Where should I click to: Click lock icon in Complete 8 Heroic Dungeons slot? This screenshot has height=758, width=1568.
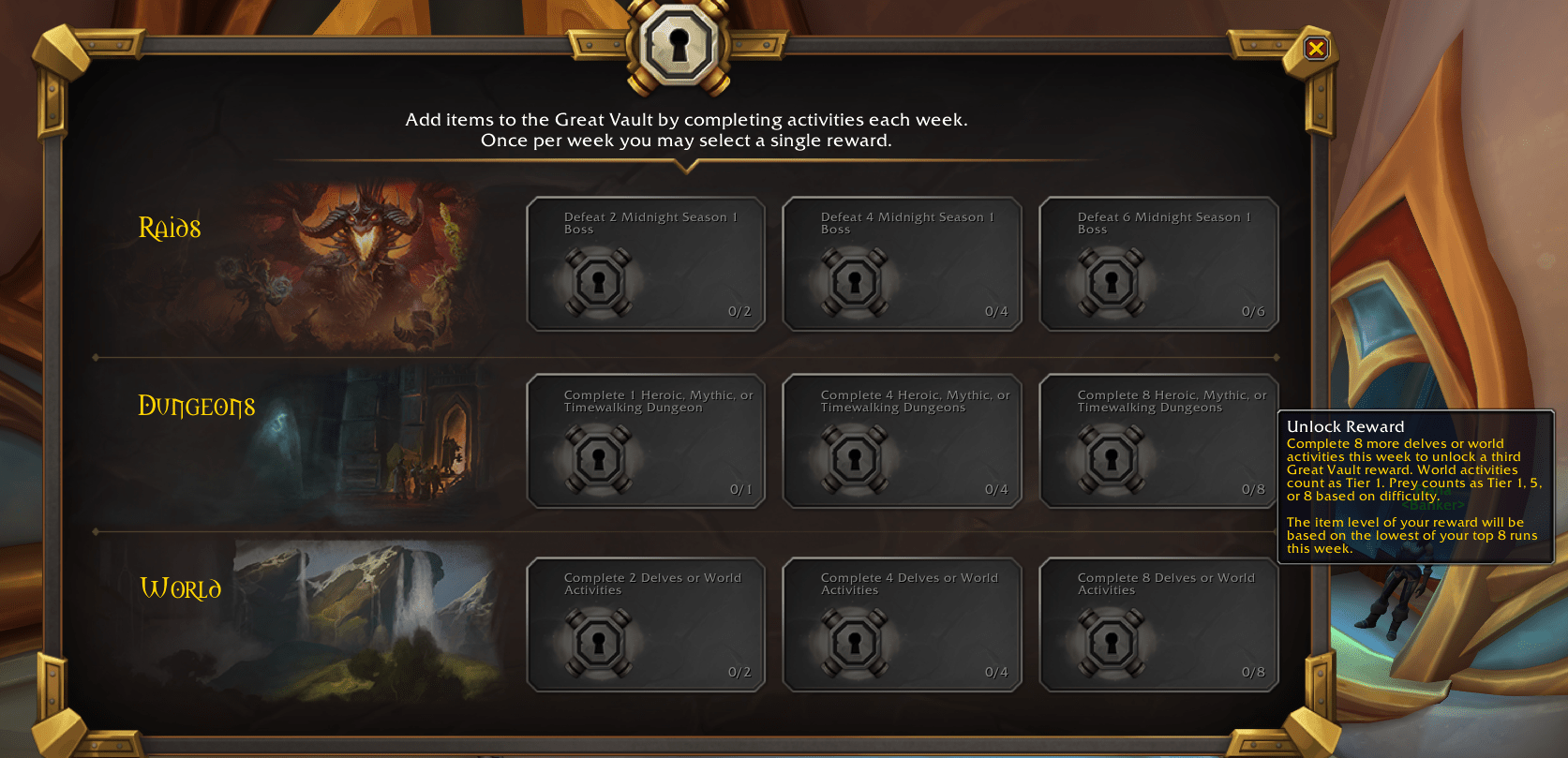1112,460
